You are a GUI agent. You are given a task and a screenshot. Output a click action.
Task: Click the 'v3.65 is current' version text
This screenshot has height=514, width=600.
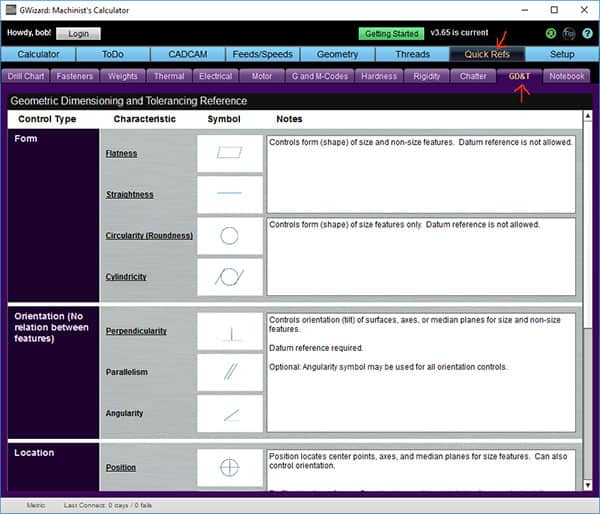pyautogui.click(x=459, y=33)
